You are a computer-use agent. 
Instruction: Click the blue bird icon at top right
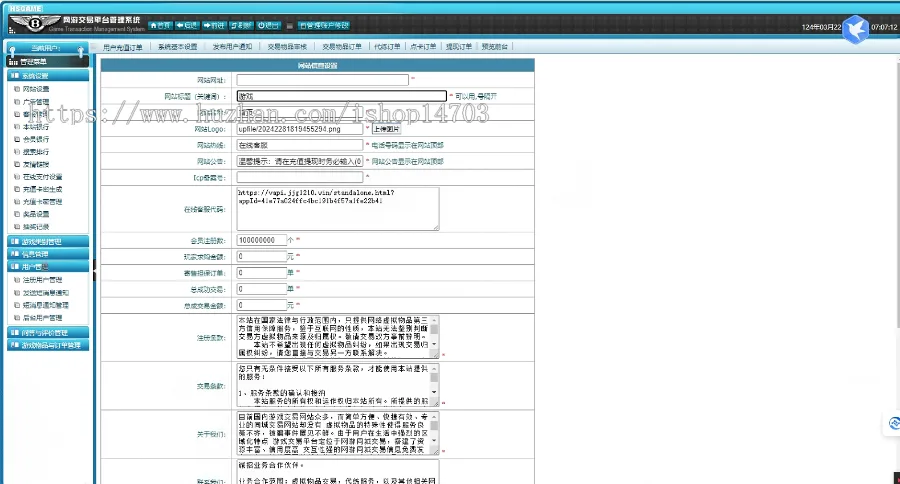point(853,29)
